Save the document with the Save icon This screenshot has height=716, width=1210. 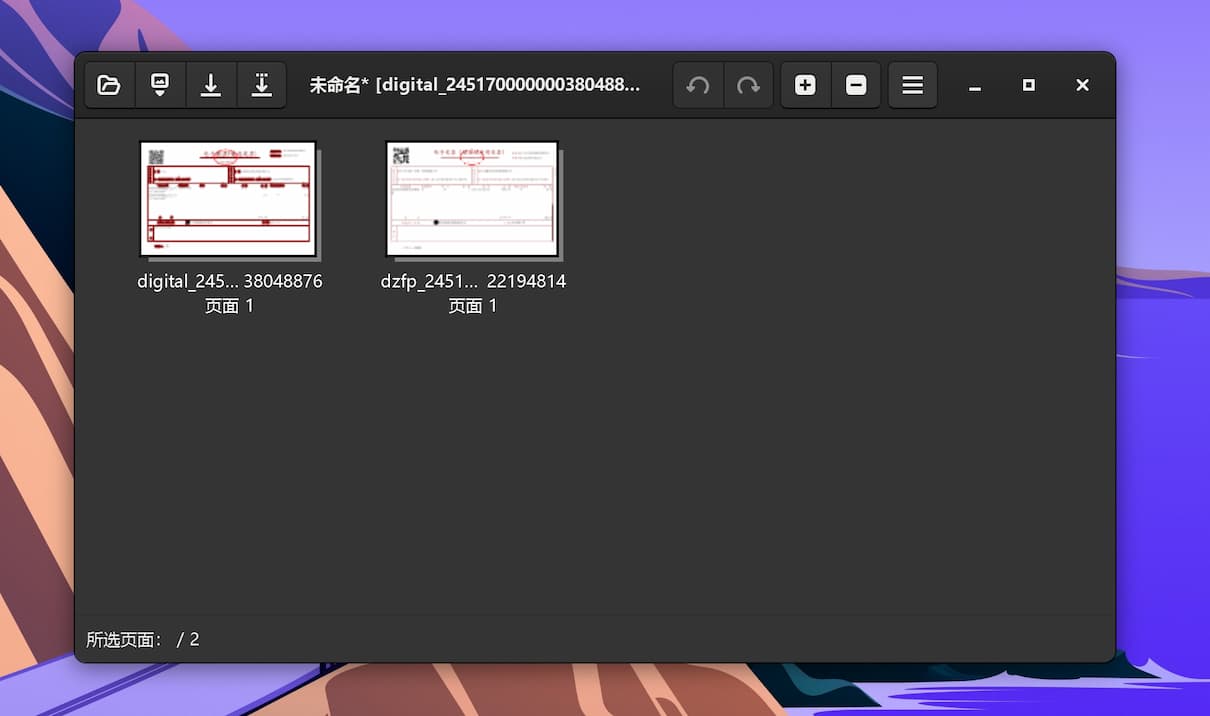pyautogui.click(x=211, y=85)
